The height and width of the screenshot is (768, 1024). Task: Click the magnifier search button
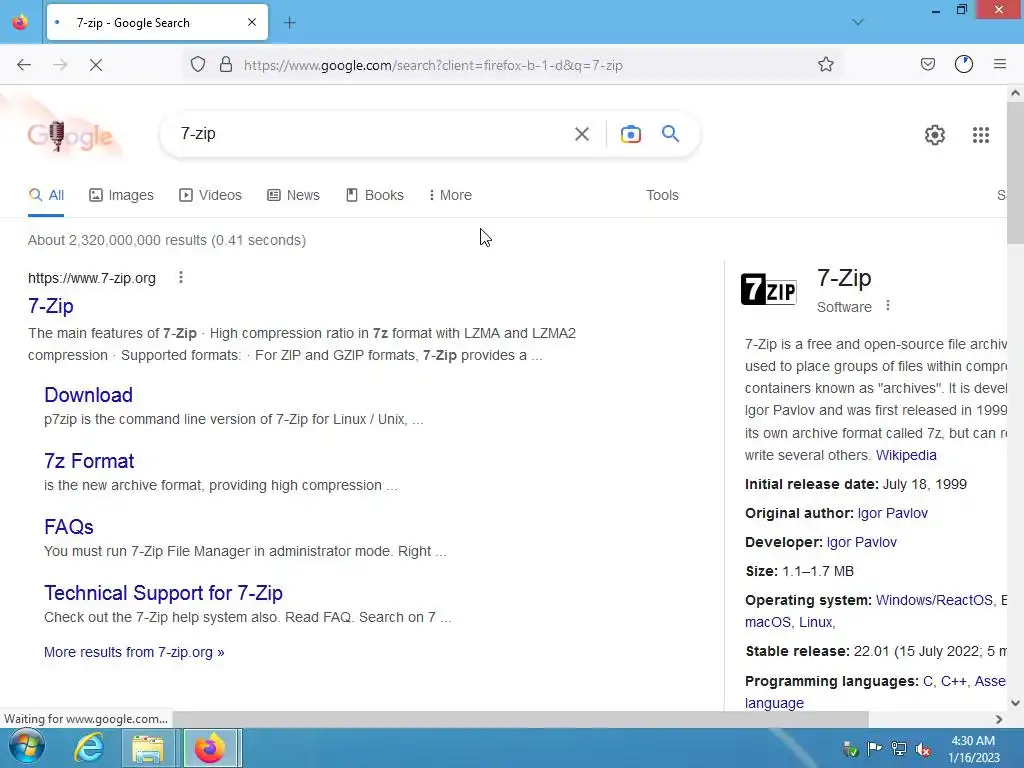click(671, 134)
